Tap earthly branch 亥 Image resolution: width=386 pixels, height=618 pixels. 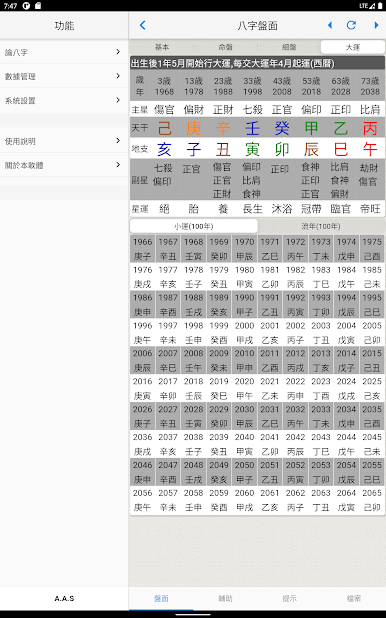point(164,149)
